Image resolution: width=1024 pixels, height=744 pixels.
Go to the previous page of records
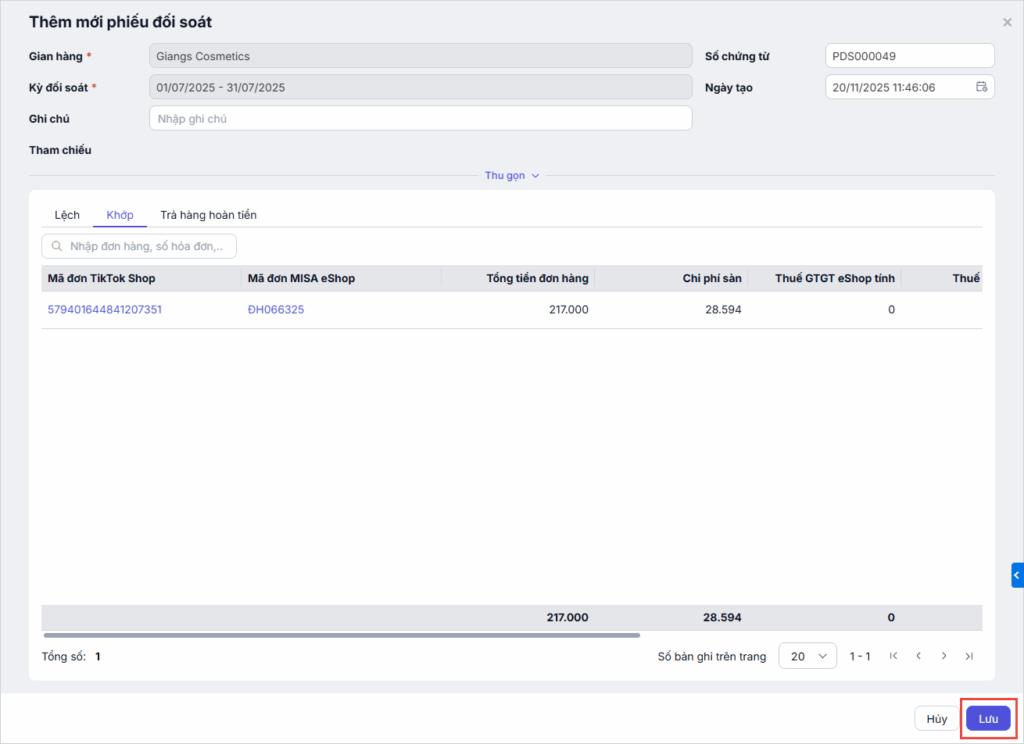(918, 656)
